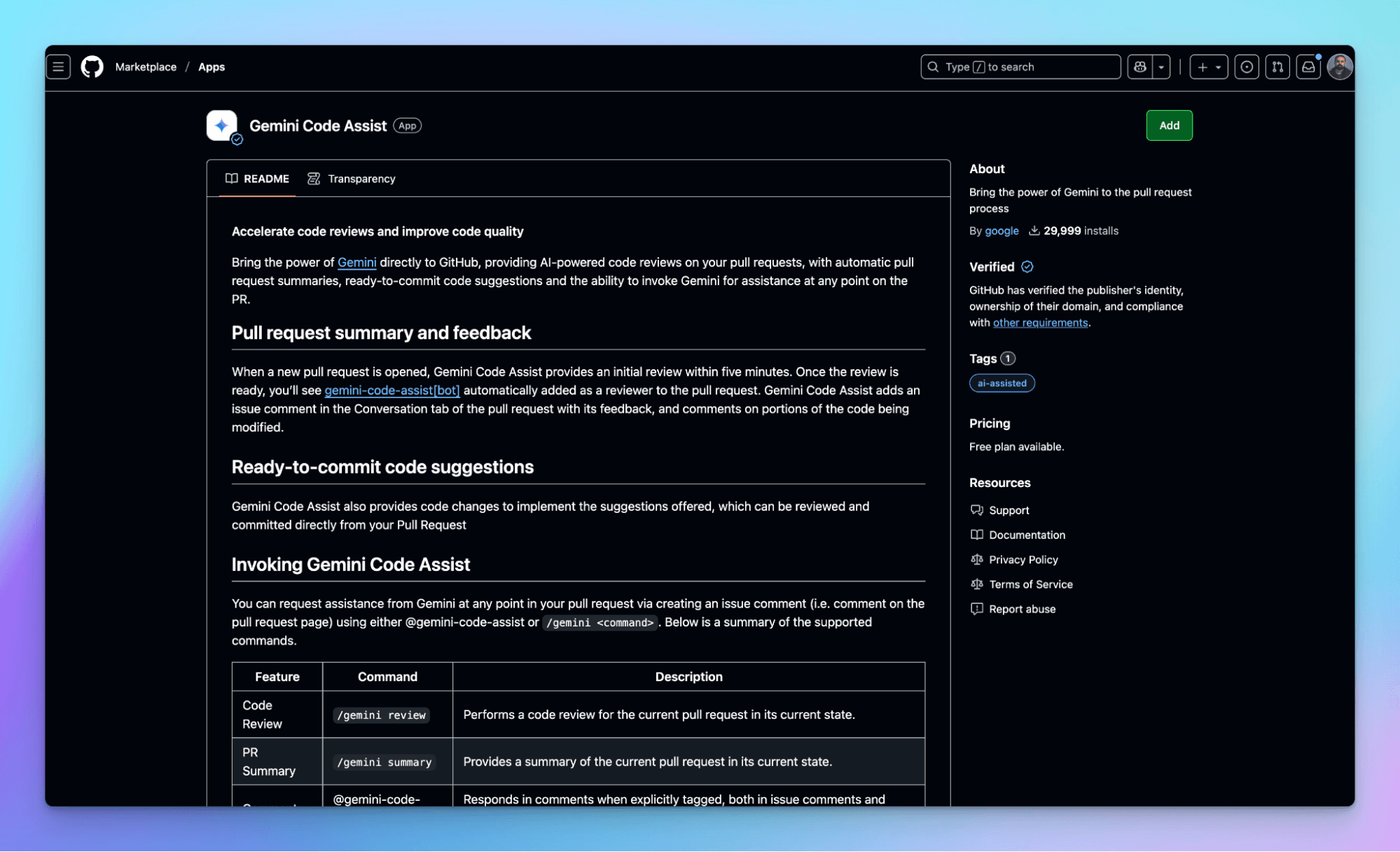Open the Copilot icon button
The width and height of the screenshot is (1400, 852).
(x=1140, y=67)
